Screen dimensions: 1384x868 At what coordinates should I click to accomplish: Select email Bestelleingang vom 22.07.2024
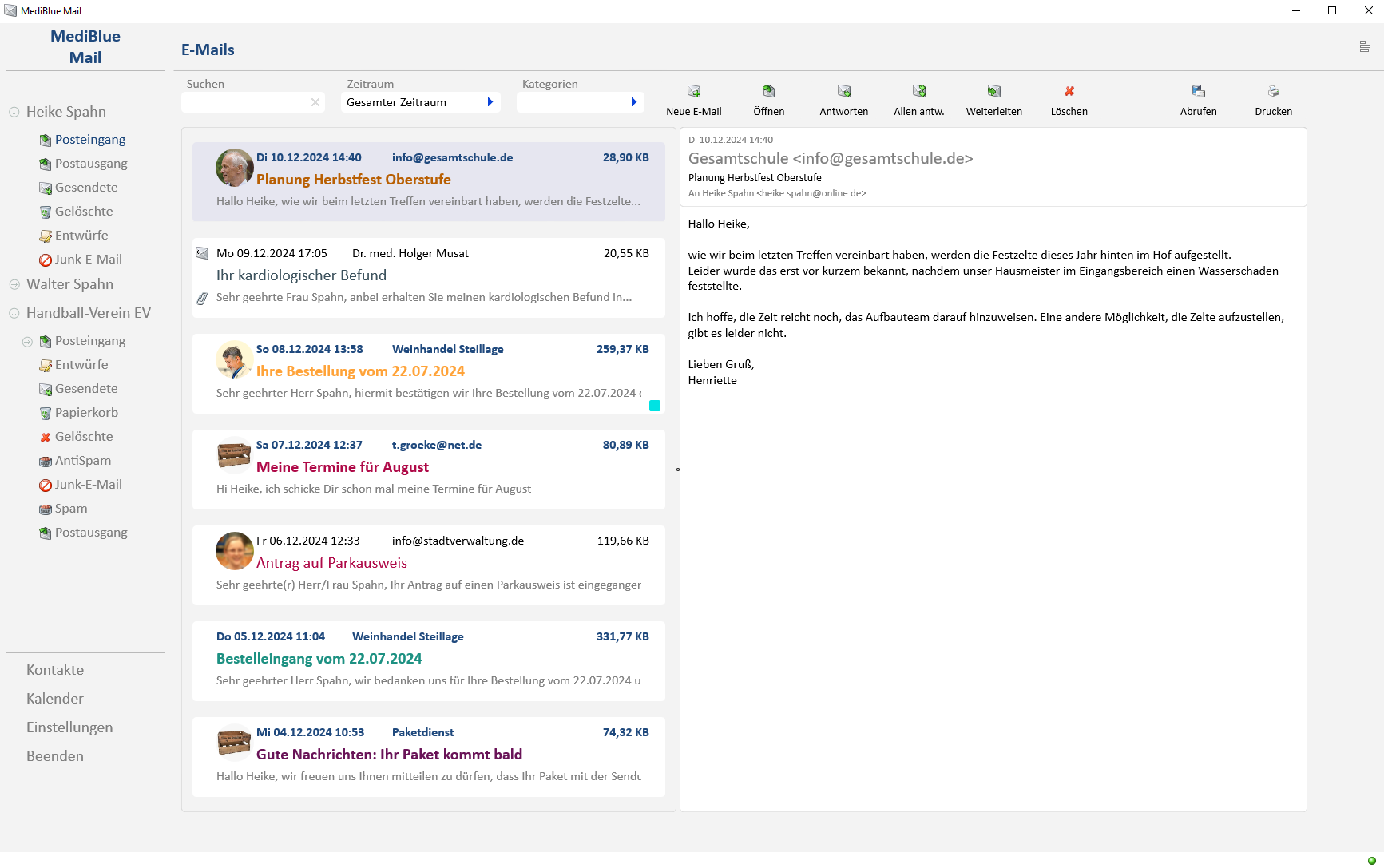429,660
